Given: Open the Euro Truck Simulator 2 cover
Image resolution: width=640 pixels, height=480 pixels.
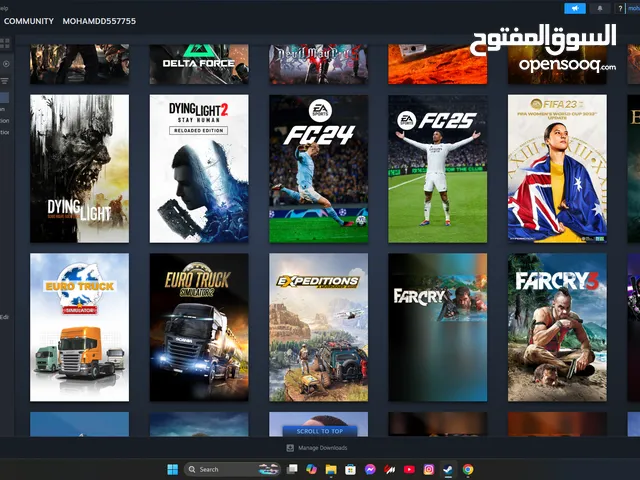Looking at the screenshot, I should coord(199,327).
